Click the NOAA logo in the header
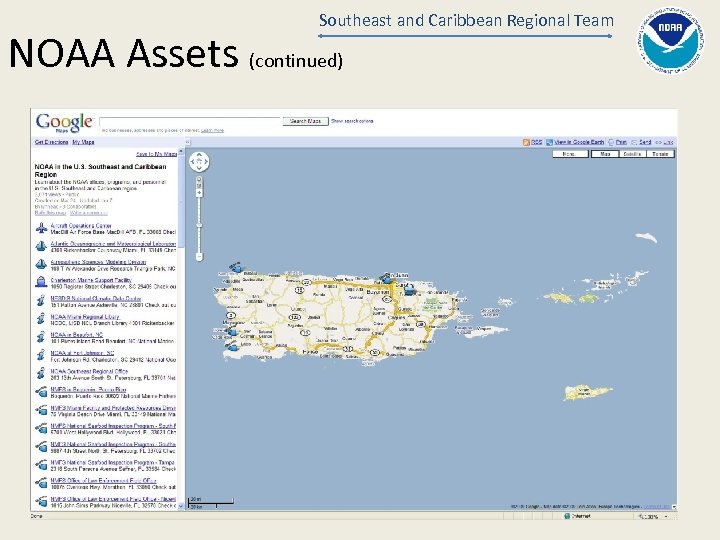 pos(670,40)
